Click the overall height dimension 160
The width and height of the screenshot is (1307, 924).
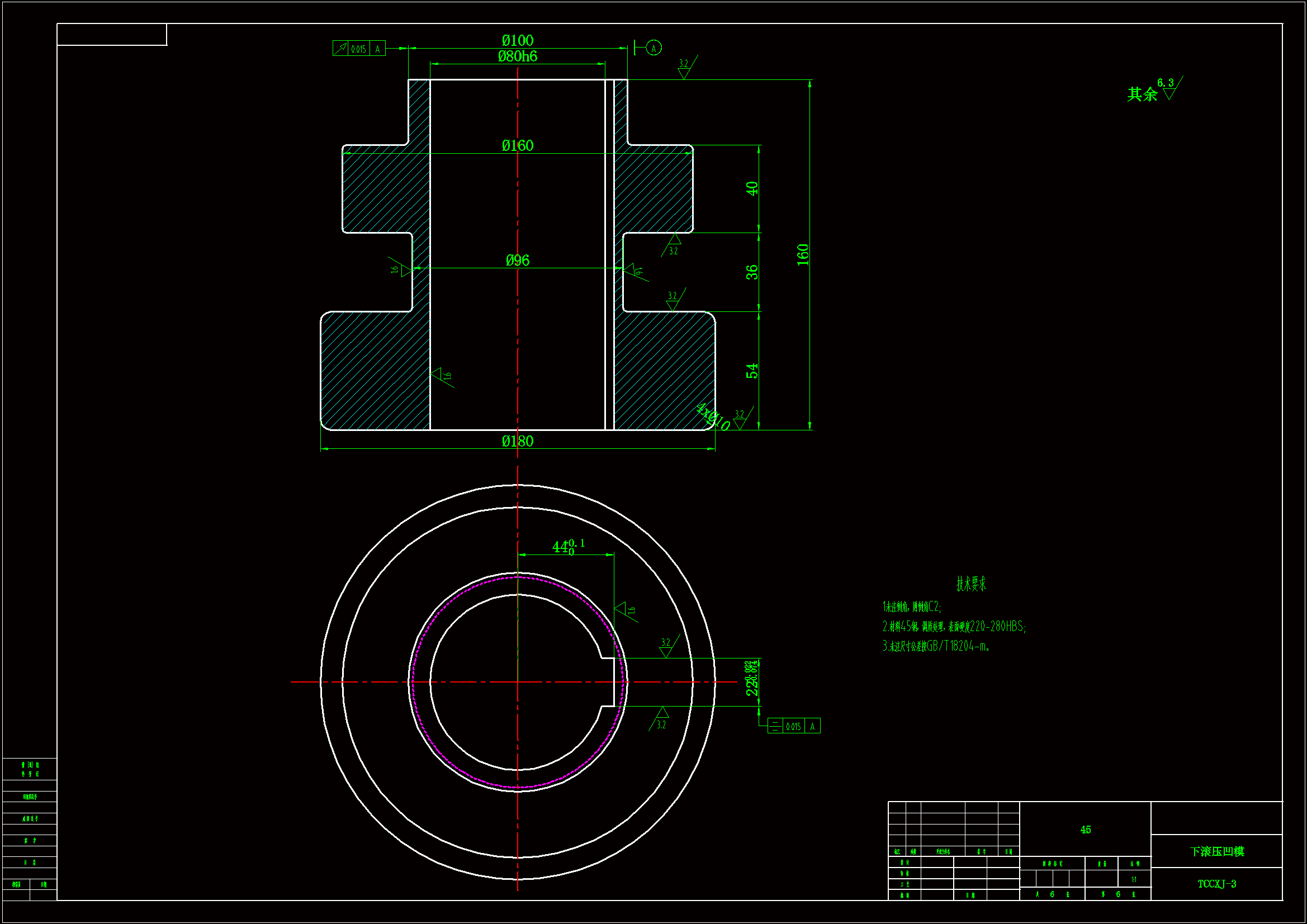click(803, 254)
